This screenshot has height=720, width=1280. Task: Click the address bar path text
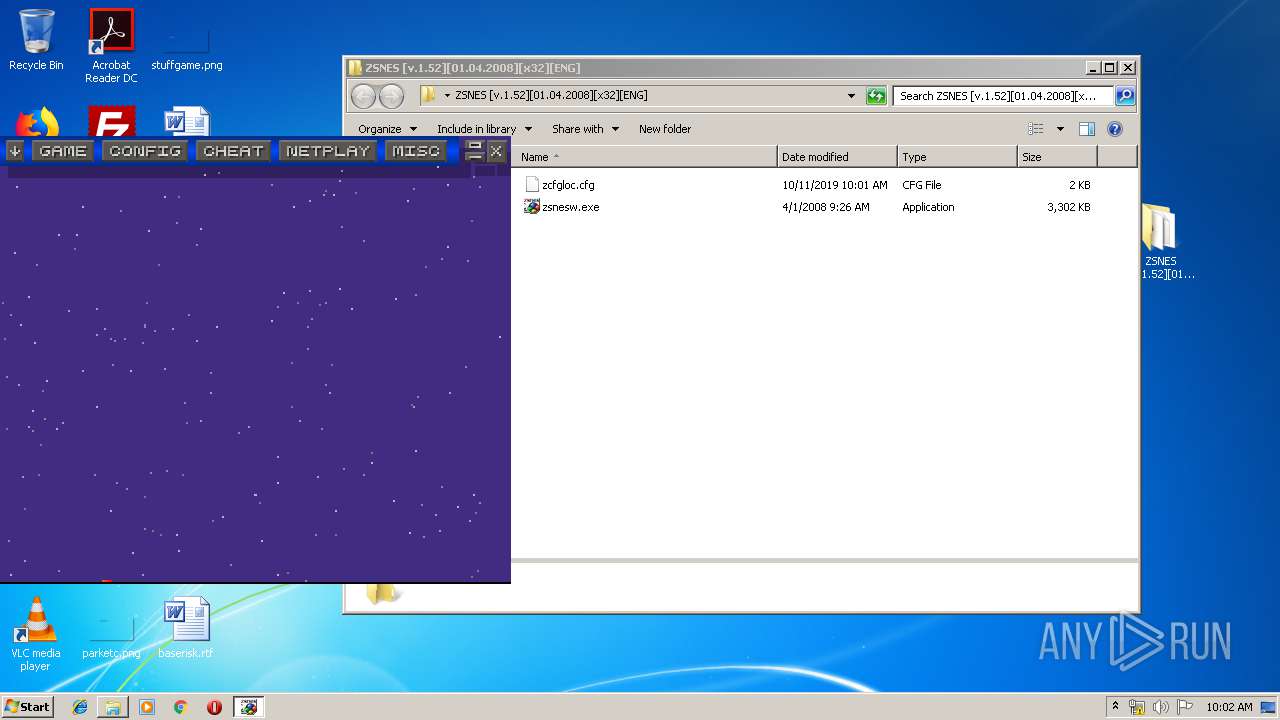(551, 96)
